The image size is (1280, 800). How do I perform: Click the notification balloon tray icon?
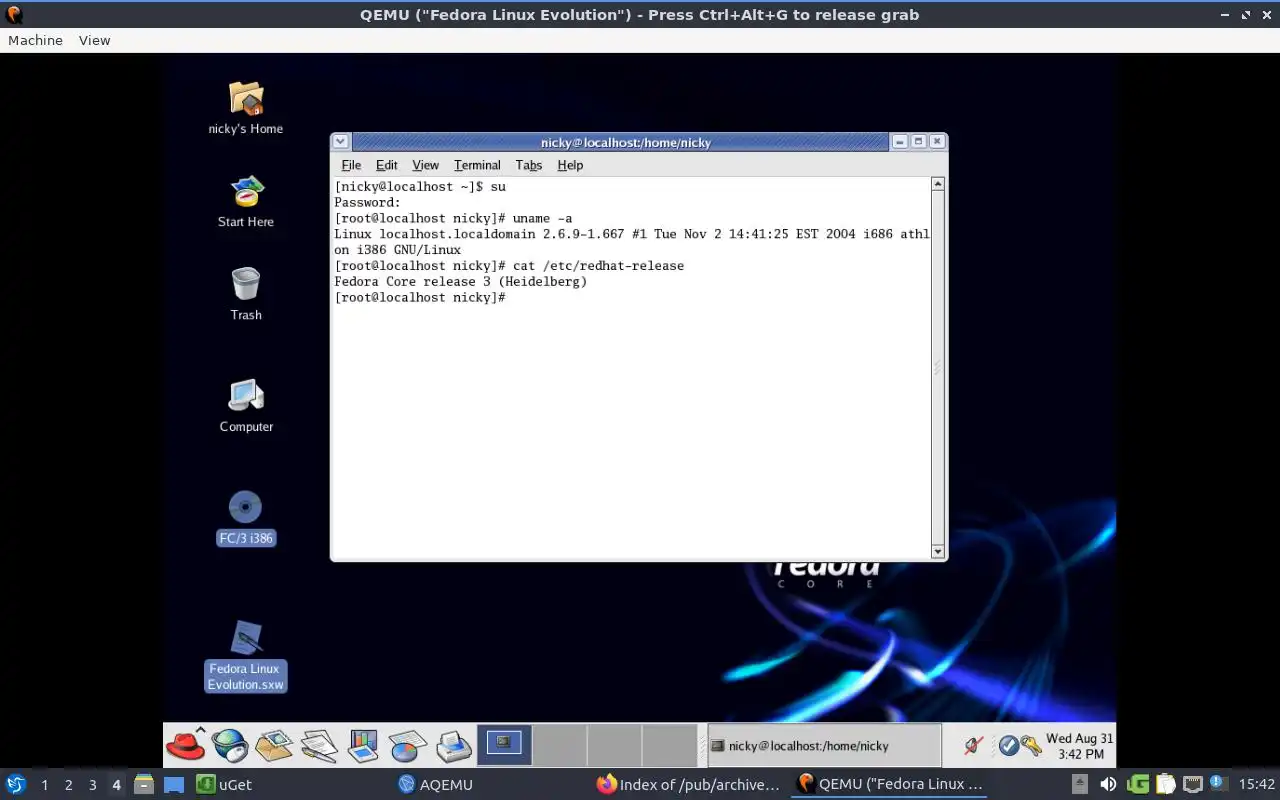point(1218,783)
